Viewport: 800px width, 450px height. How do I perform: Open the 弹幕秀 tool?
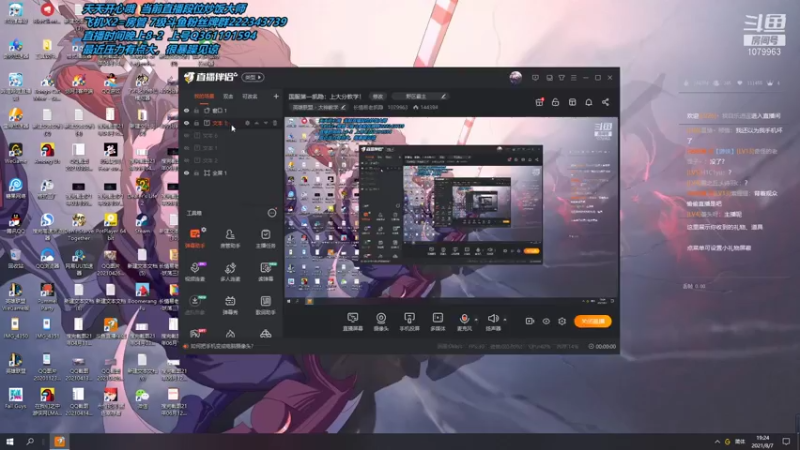tap(230, 305)
